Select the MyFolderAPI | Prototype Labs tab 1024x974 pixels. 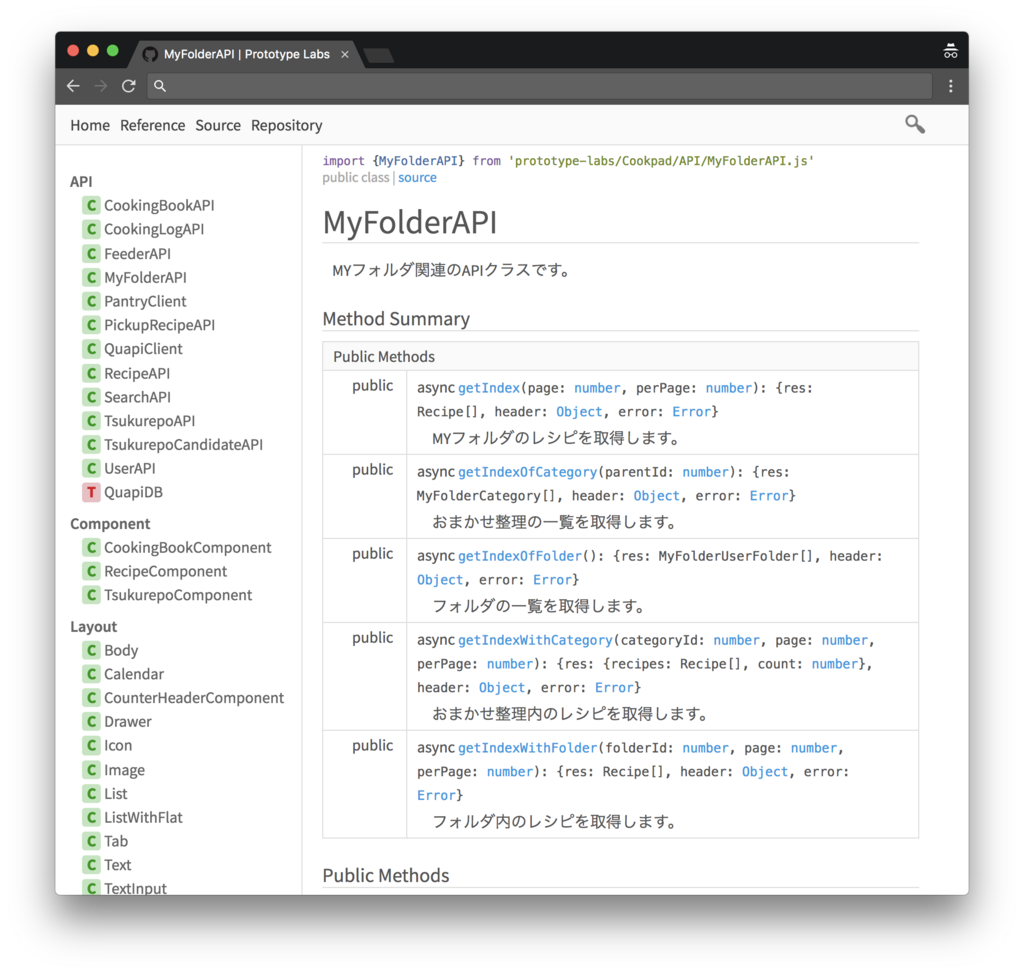pyautogui.click(x=247, y=54)
